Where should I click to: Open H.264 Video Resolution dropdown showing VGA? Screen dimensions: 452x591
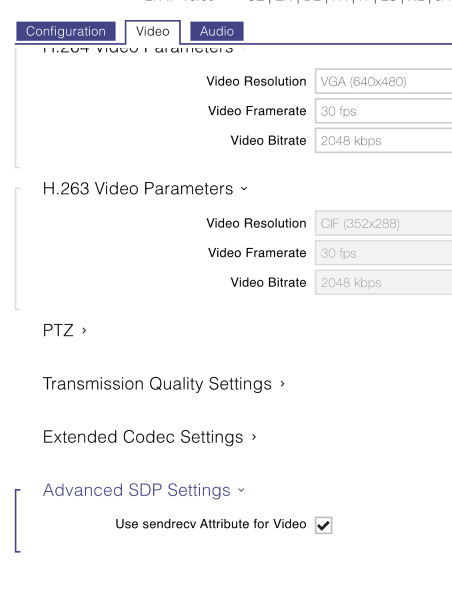(383, 81)
